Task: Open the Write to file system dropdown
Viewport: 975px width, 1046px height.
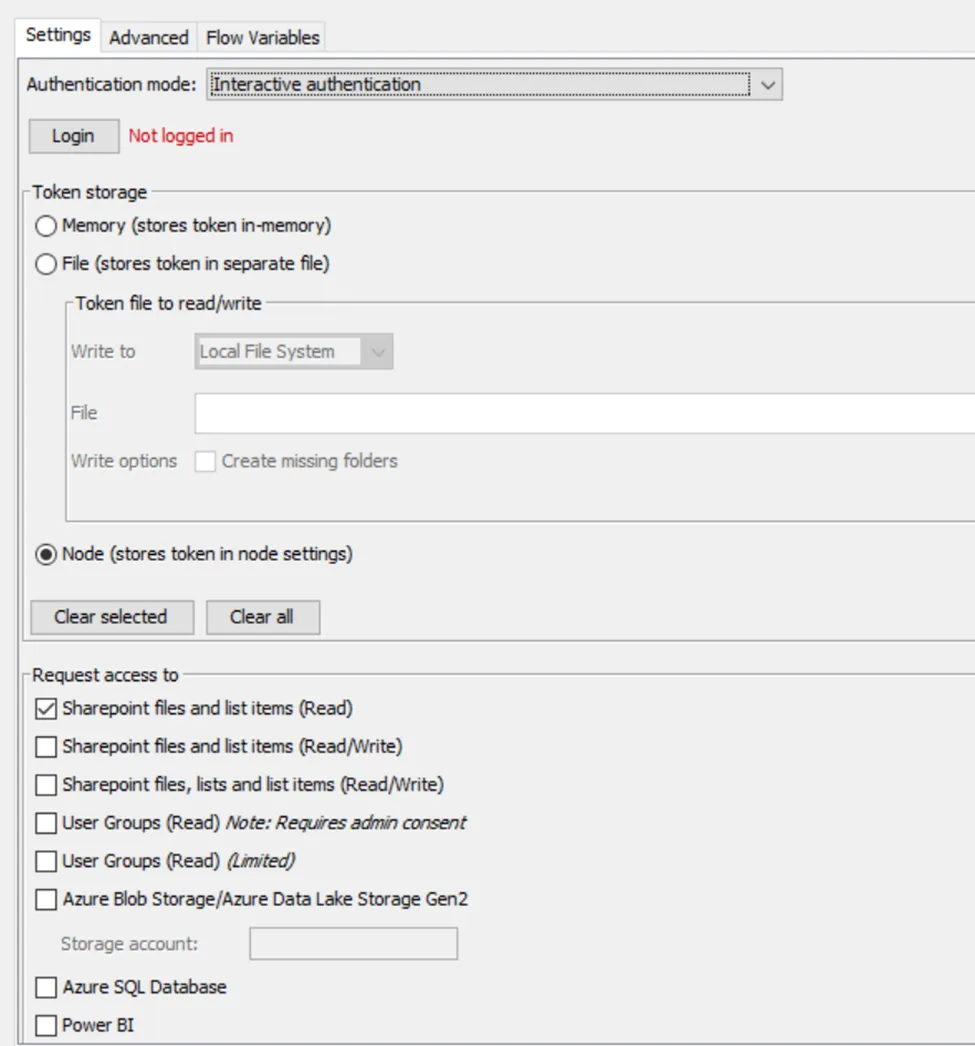Action: pos(294,352)
